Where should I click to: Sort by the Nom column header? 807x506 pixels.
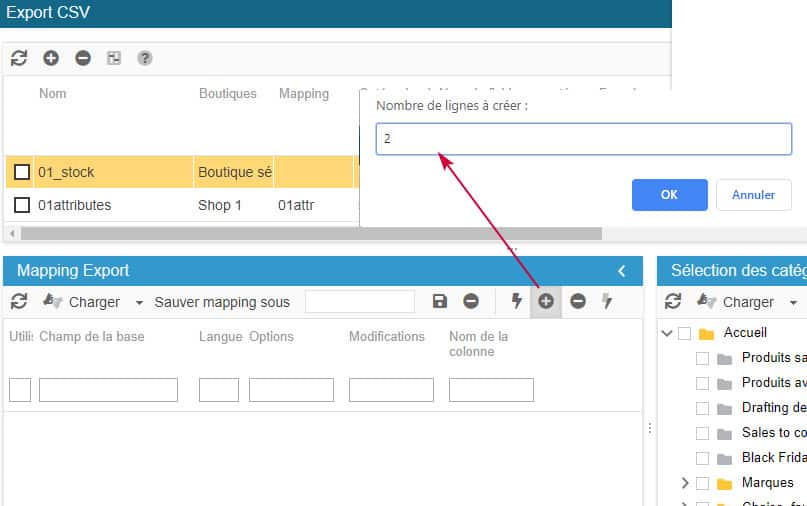click(x=53, y=93)
